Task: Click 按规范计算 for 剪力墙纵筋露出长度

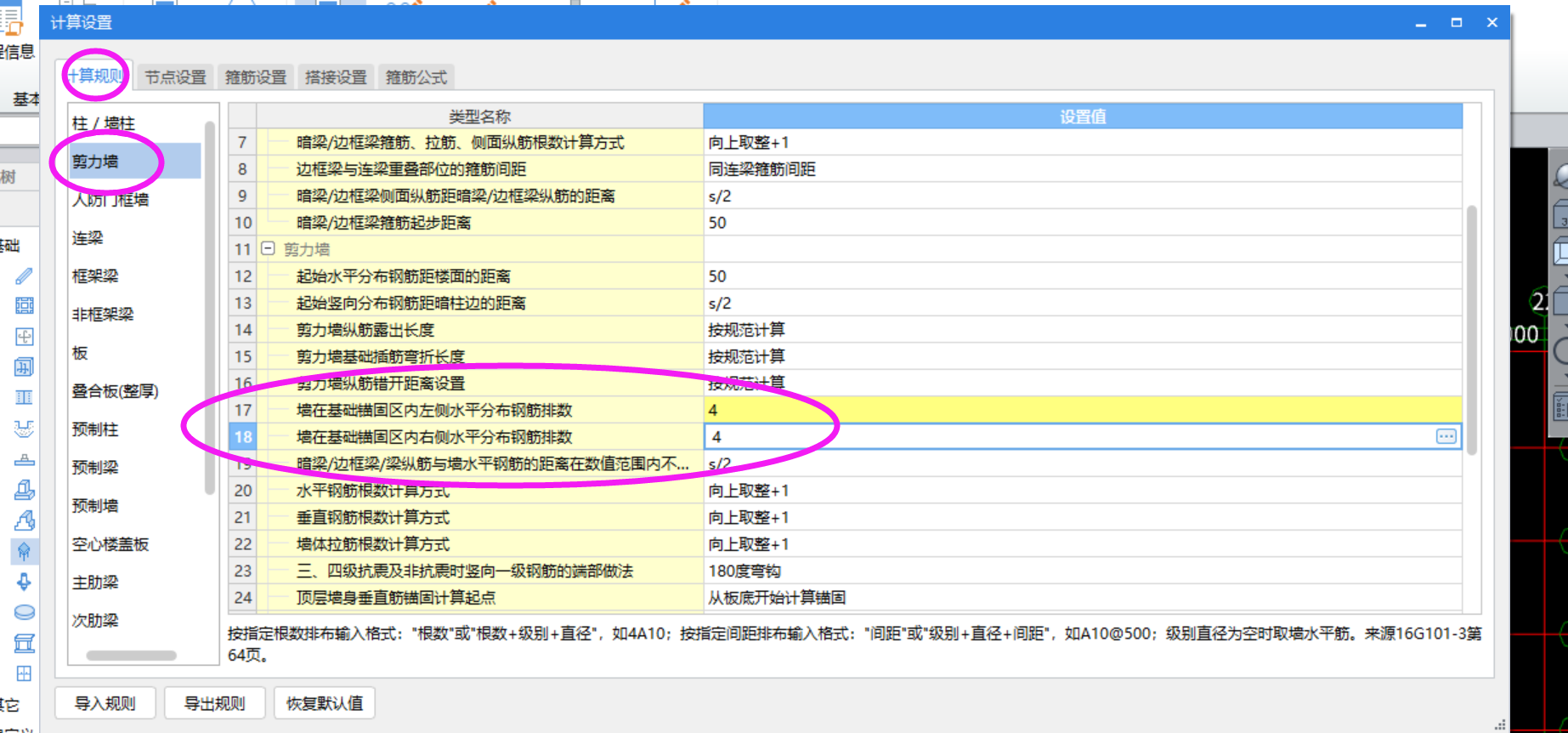Action: pos(1083,330)
